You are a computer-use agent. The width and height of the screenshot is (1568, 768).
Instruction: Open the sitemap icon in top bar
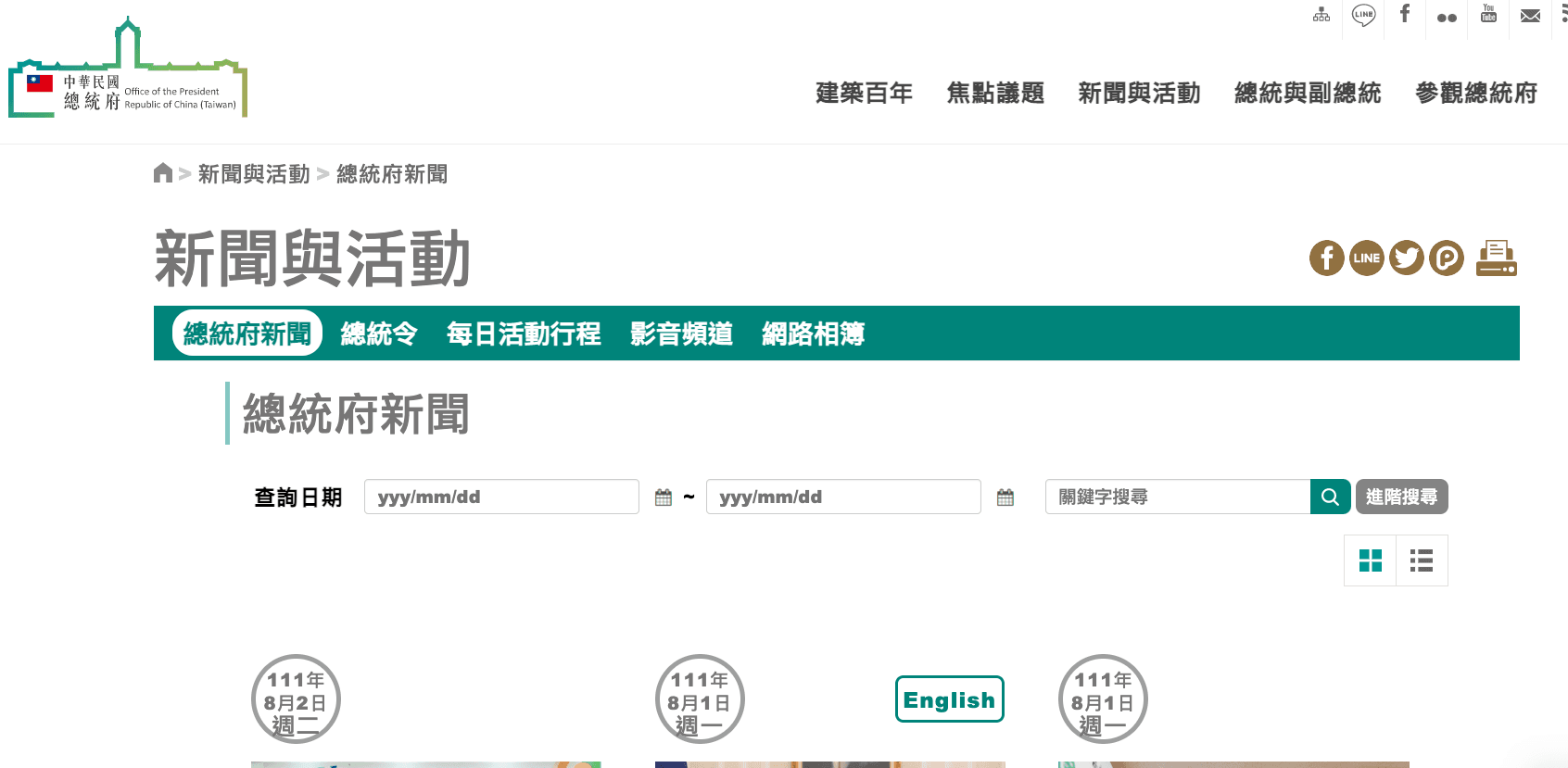tap(1321, 15)
